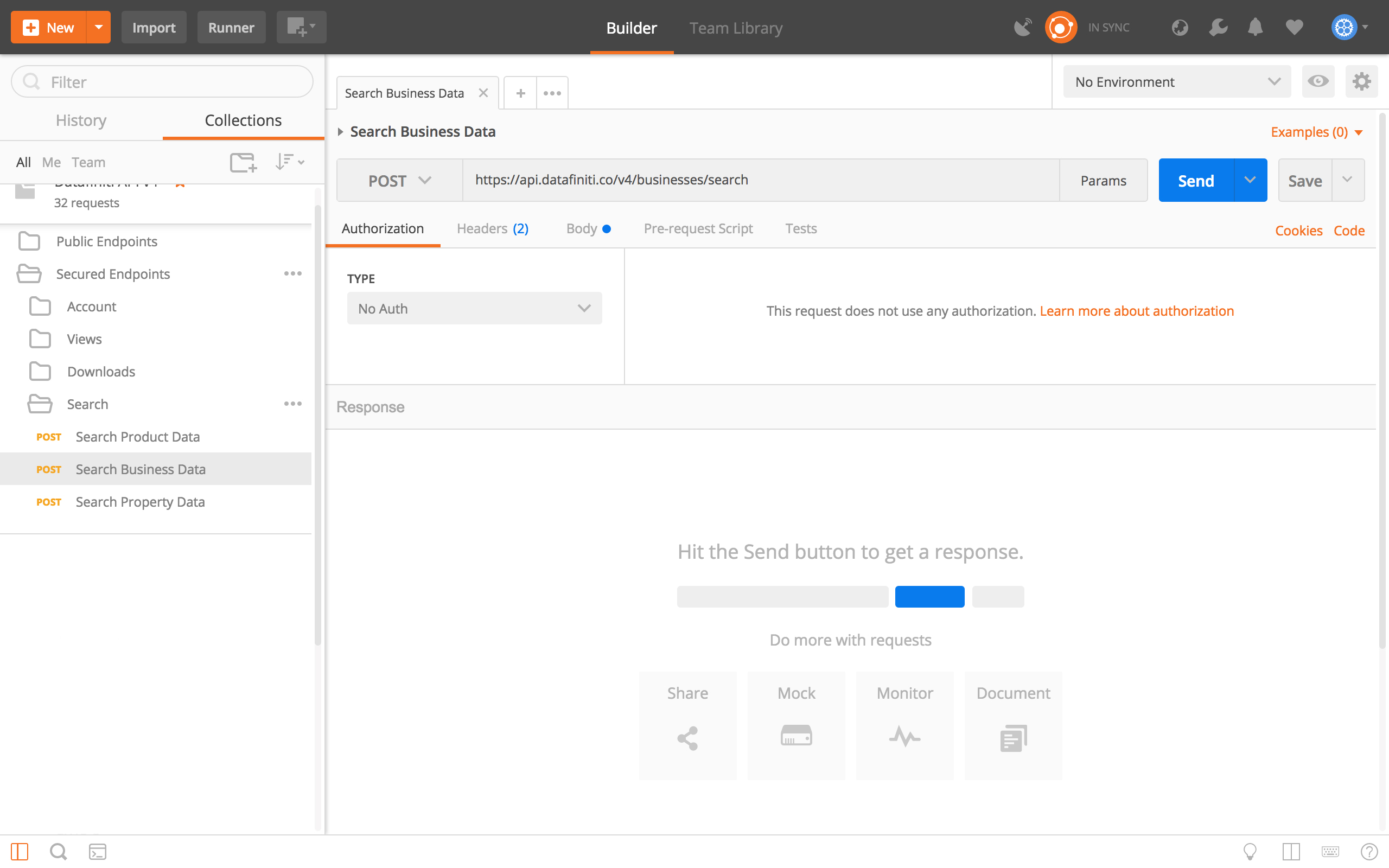Open the Send dropdown arrow
Viewport: 1389px width, 868px height.
(1250, 180)
